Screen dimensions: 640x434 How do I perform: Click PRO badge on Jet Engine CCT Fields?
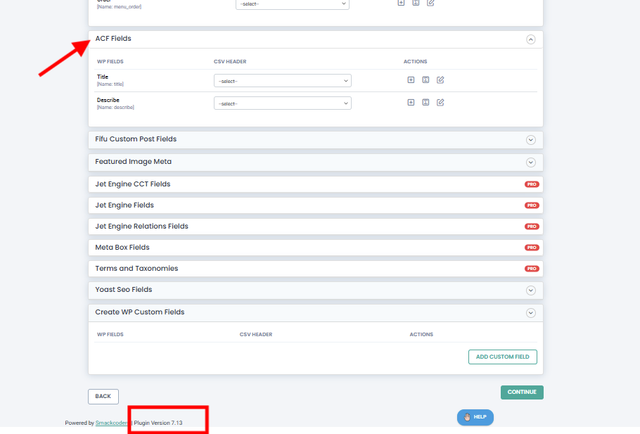531,184
